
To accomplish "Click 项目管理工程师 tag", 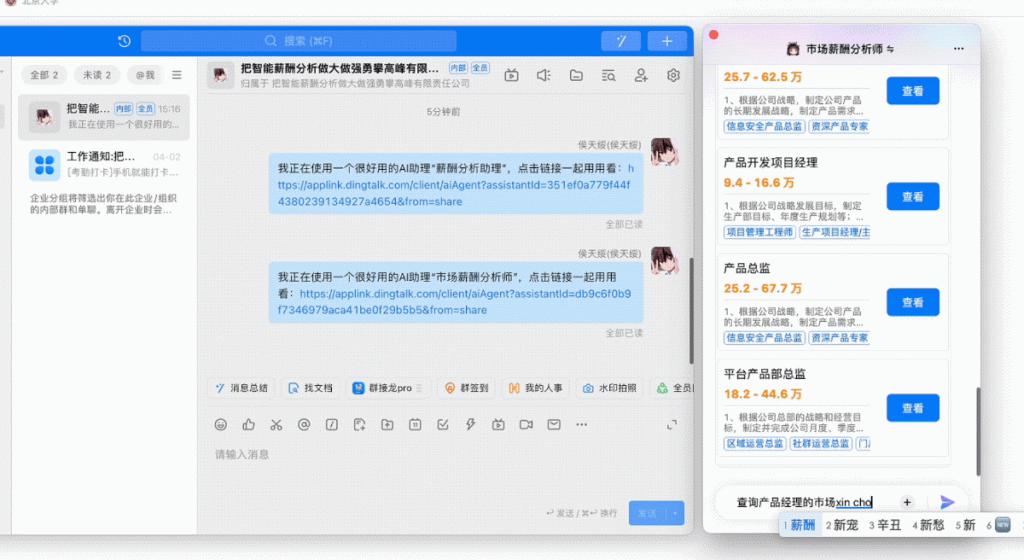I will tap(760, 232).
